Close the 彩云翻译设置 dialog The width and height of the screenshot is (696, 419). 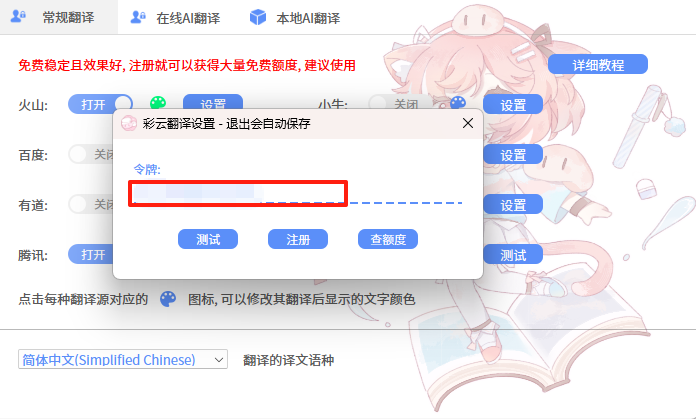[x=468, y=123]
